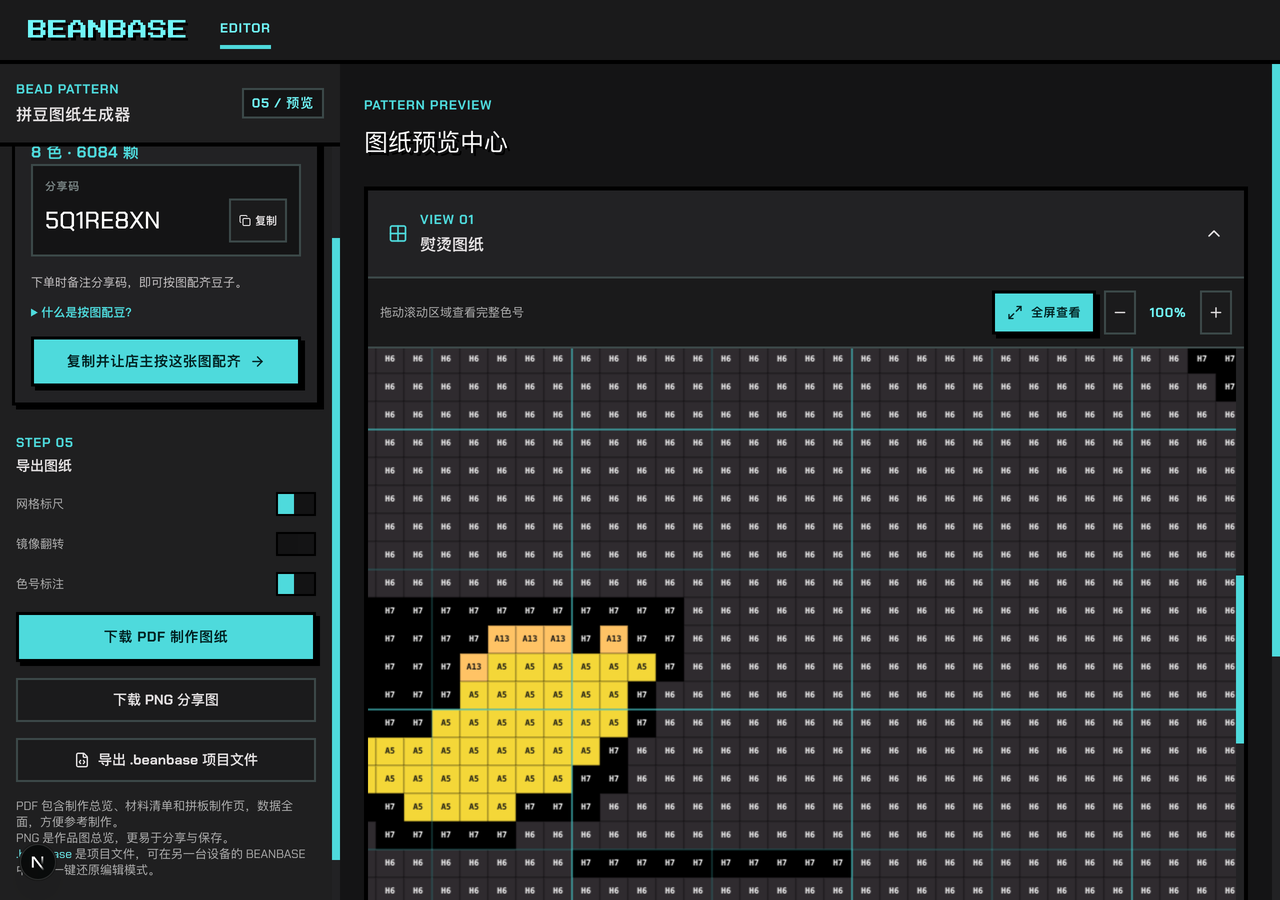Click 复制并让店主按这张图配齐 button

[x=166, y=361]
